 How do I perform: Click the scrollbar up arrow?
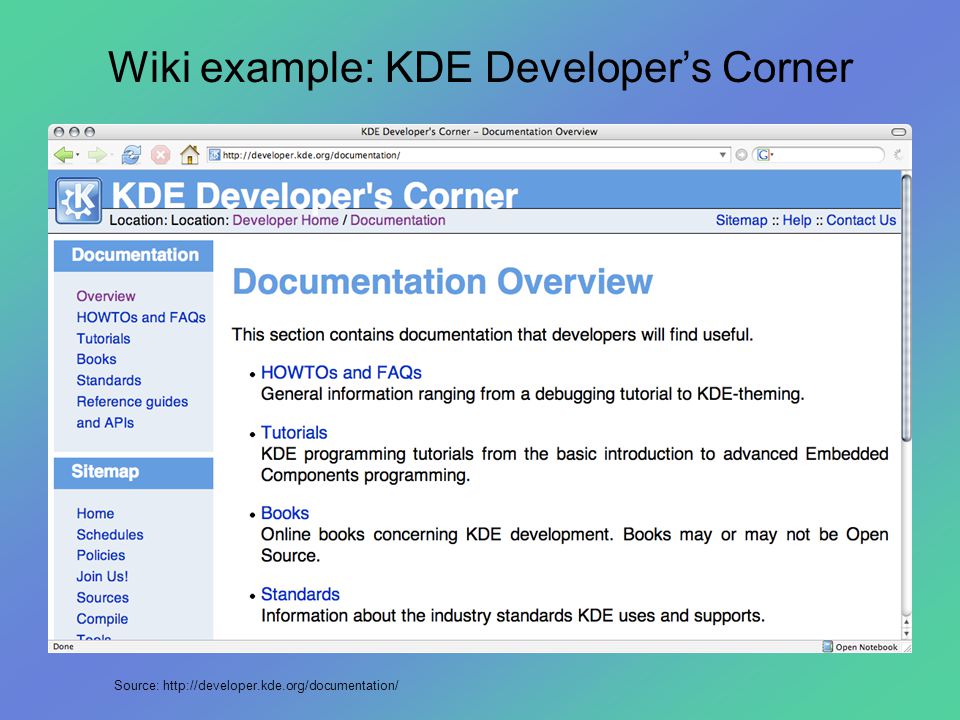pos(906,622)
